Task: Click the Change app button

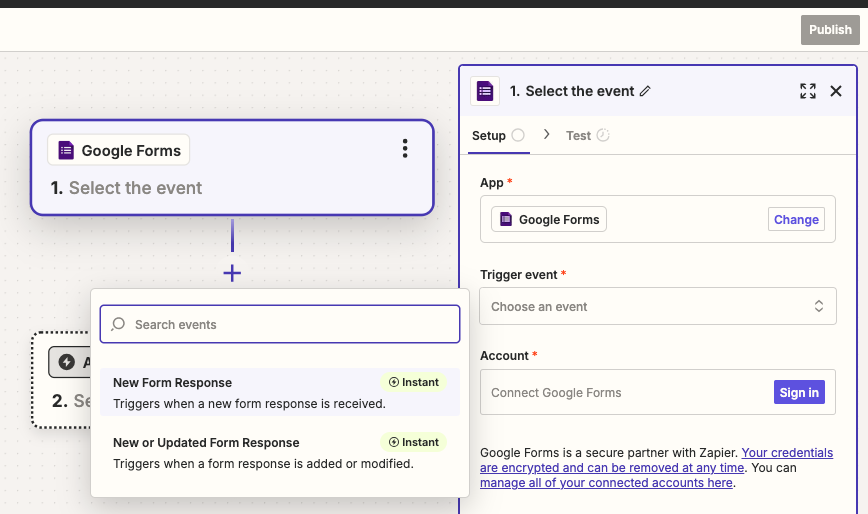Action: click(x=796, y=219)
